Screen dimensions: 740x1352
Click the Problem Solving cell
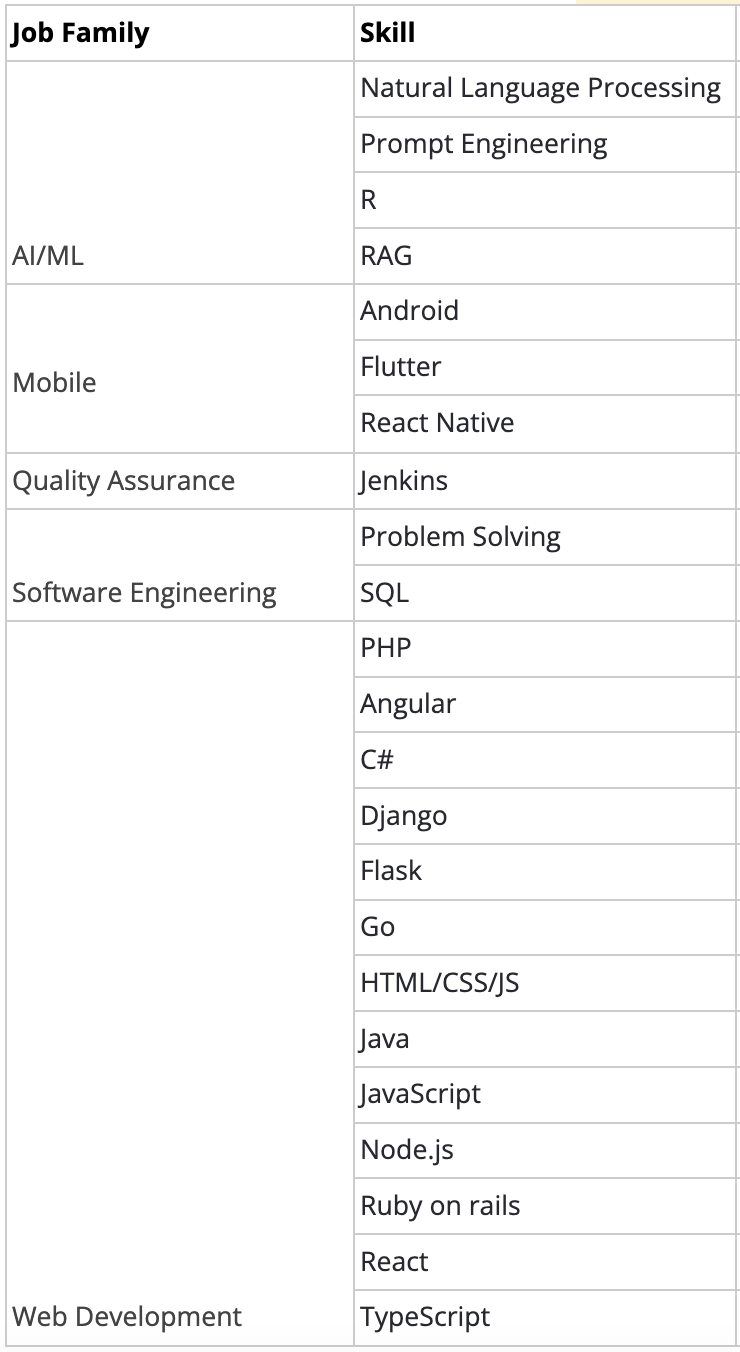(460, 537)
